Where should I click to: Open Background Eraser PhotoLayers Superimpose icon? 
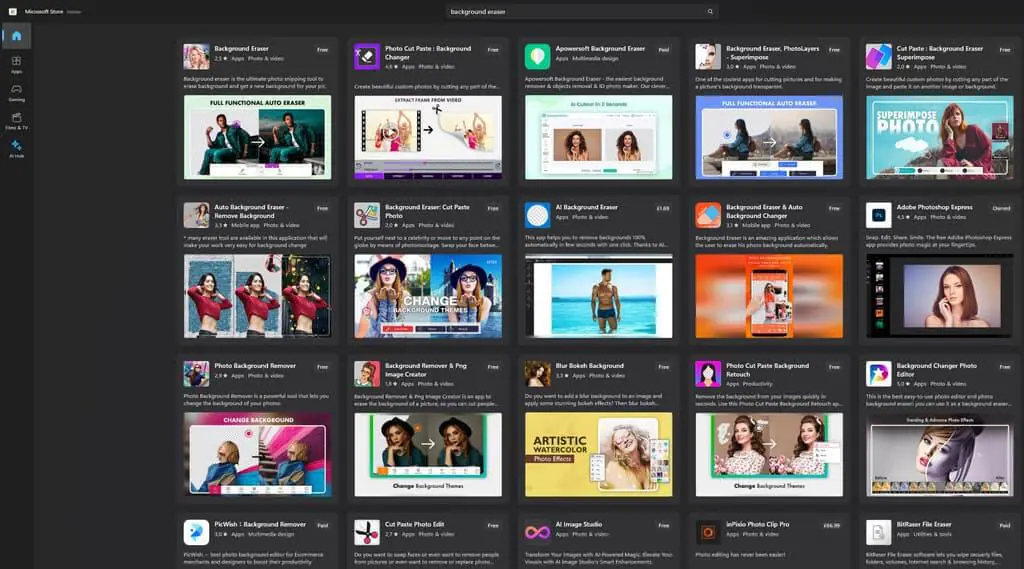point(708,57)
